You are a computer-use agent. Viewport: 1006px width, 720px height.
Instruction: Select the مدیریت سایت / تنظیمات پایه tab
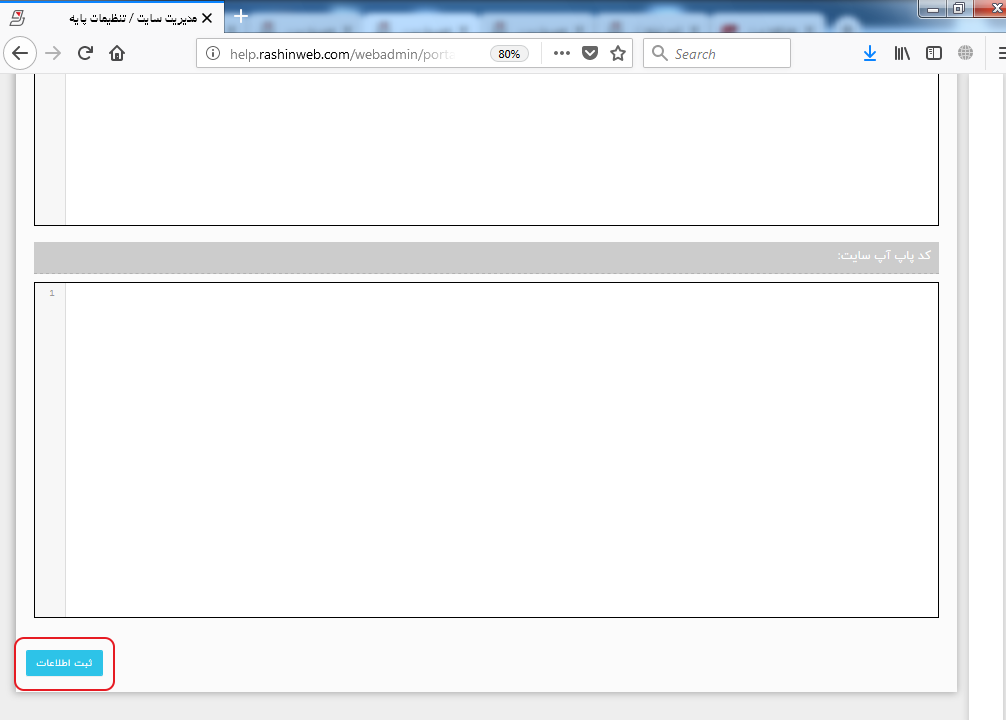[x=112, y=18]
